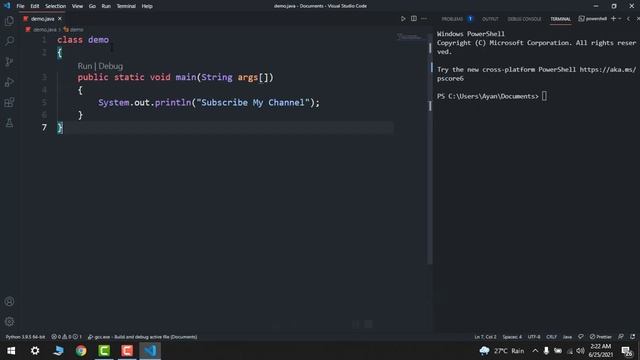Open the aka.ms pscore6 link in terminal

(x=608, y=69)
